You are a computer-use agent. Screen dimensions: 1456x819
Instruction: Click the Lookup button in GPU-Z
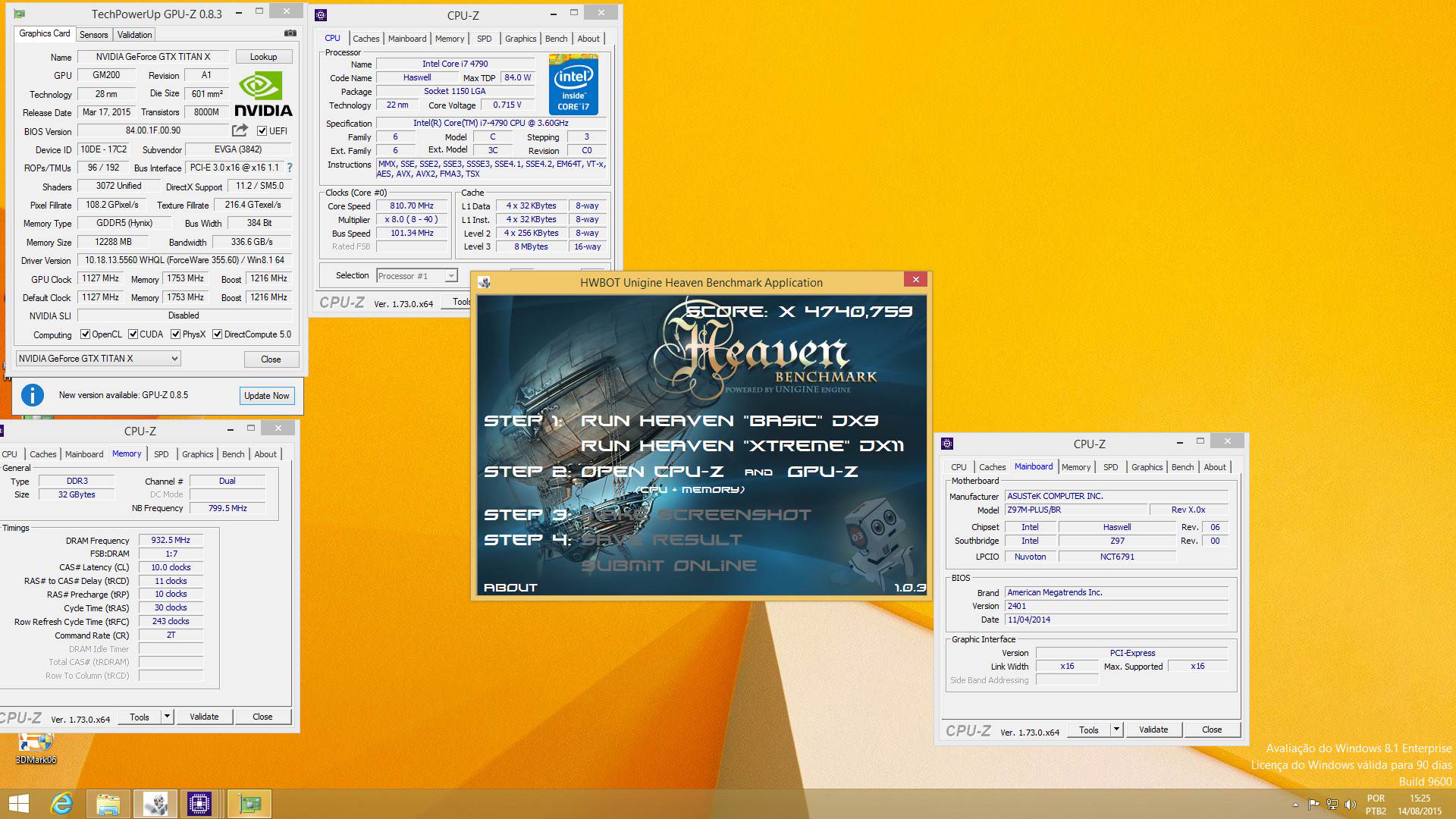tap(263, 57)
